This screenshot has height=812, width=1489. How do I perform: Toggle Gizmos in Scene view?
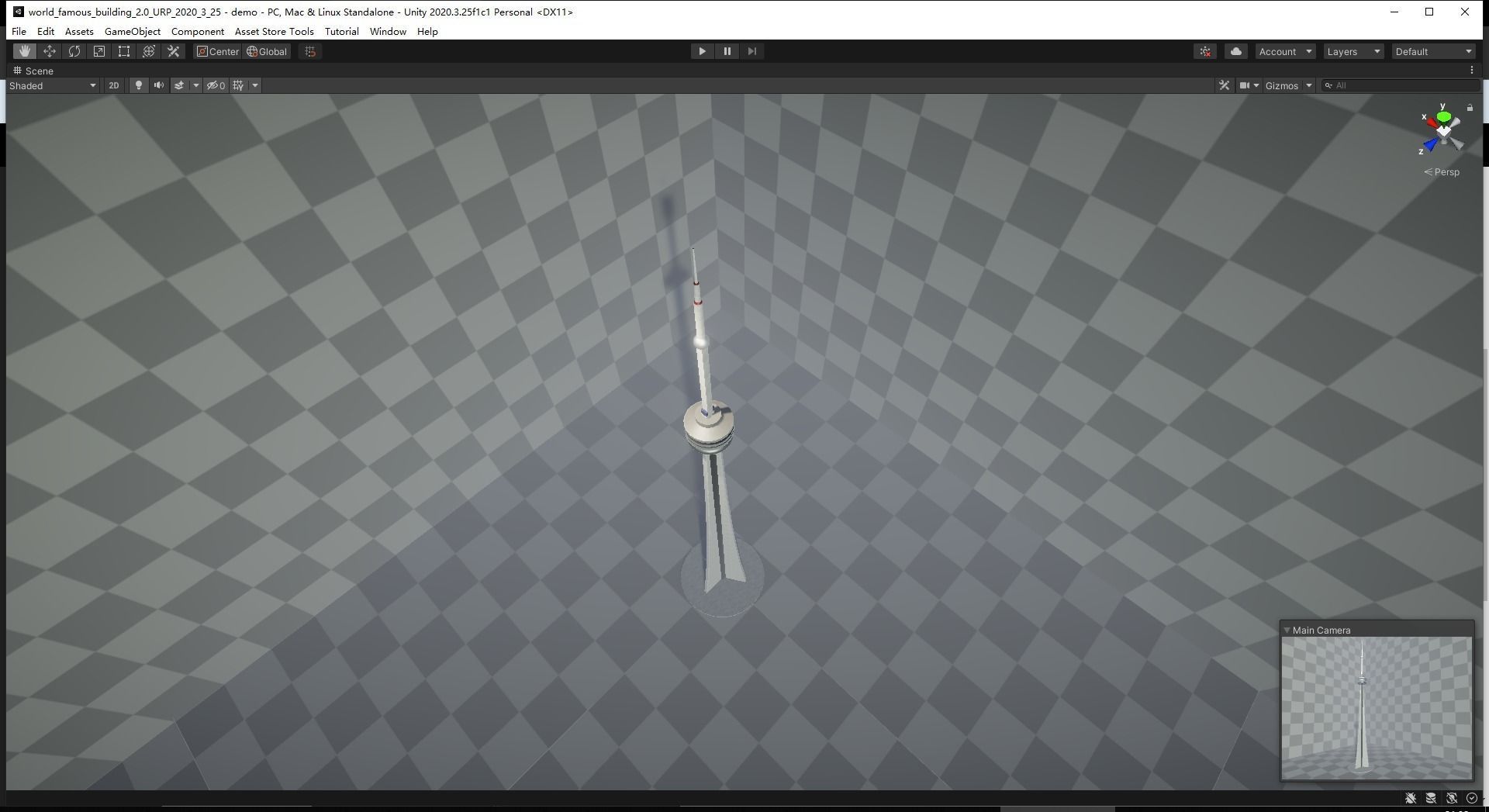coord(1282,85)
